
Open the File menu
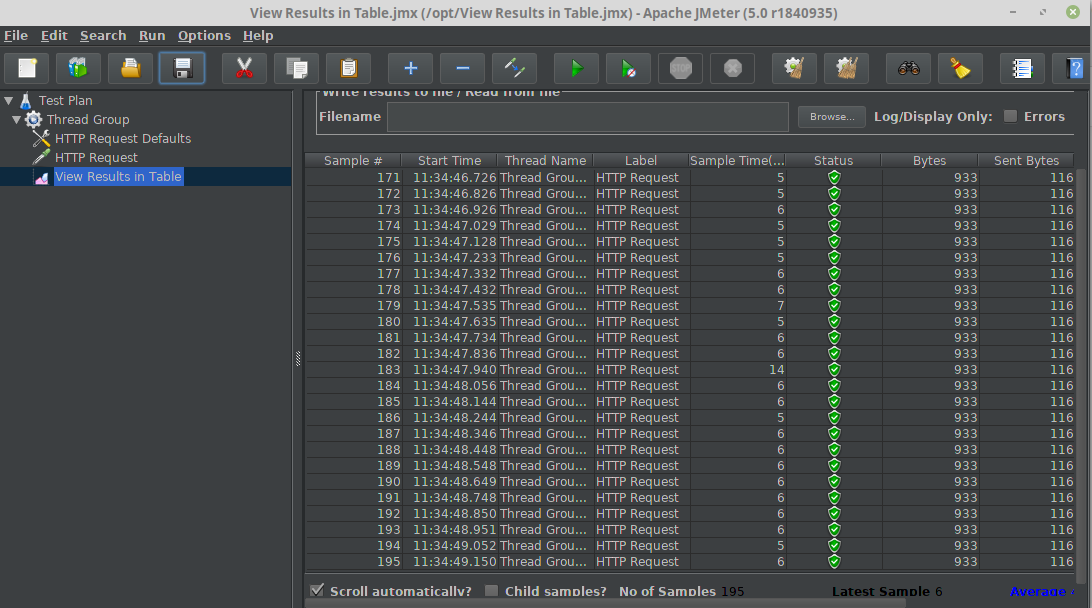click(x=16, y=36)
